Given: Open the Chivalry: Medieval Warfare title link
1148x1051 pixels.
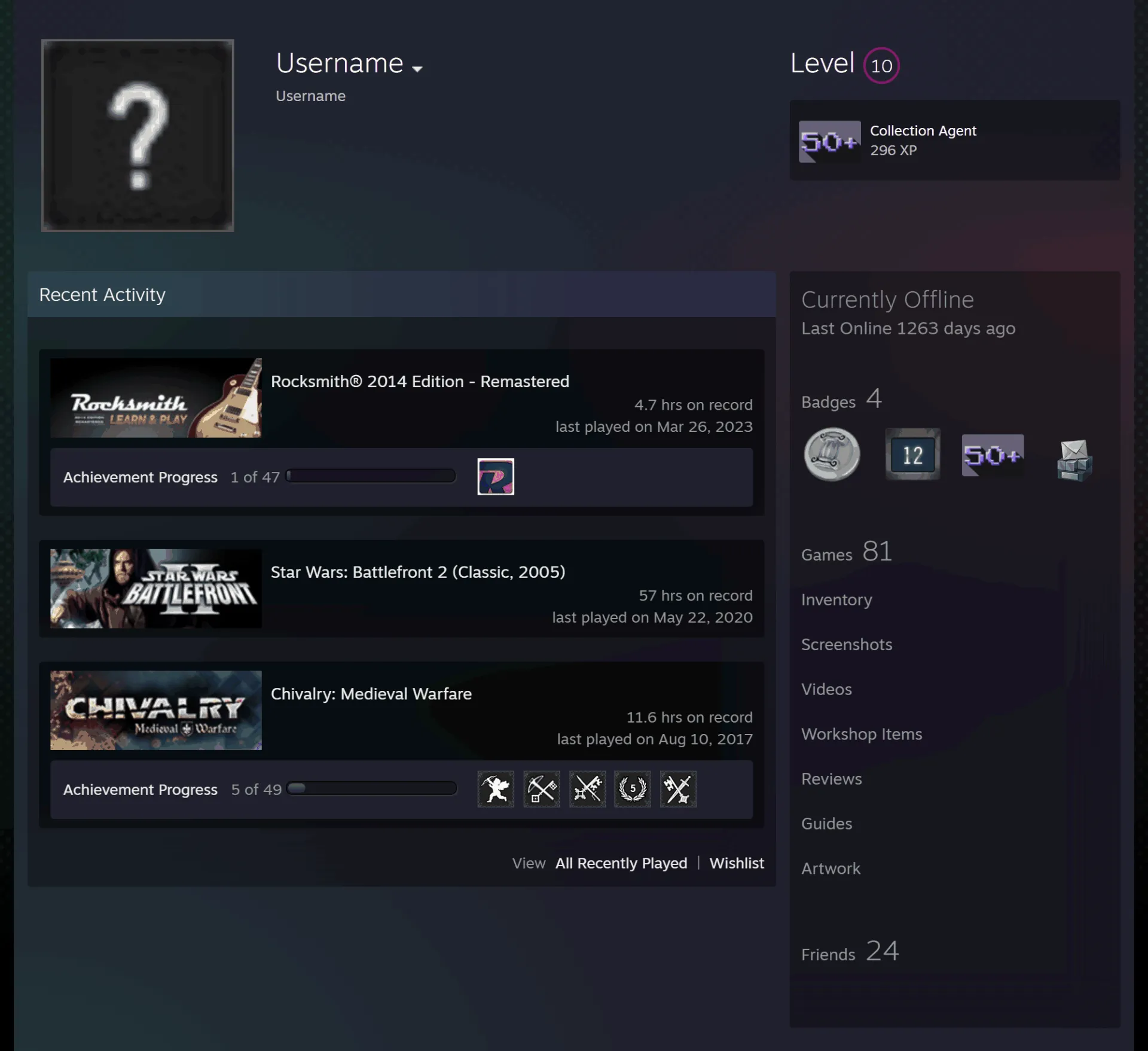Looking at the screenshot, I should click(371, 694).
